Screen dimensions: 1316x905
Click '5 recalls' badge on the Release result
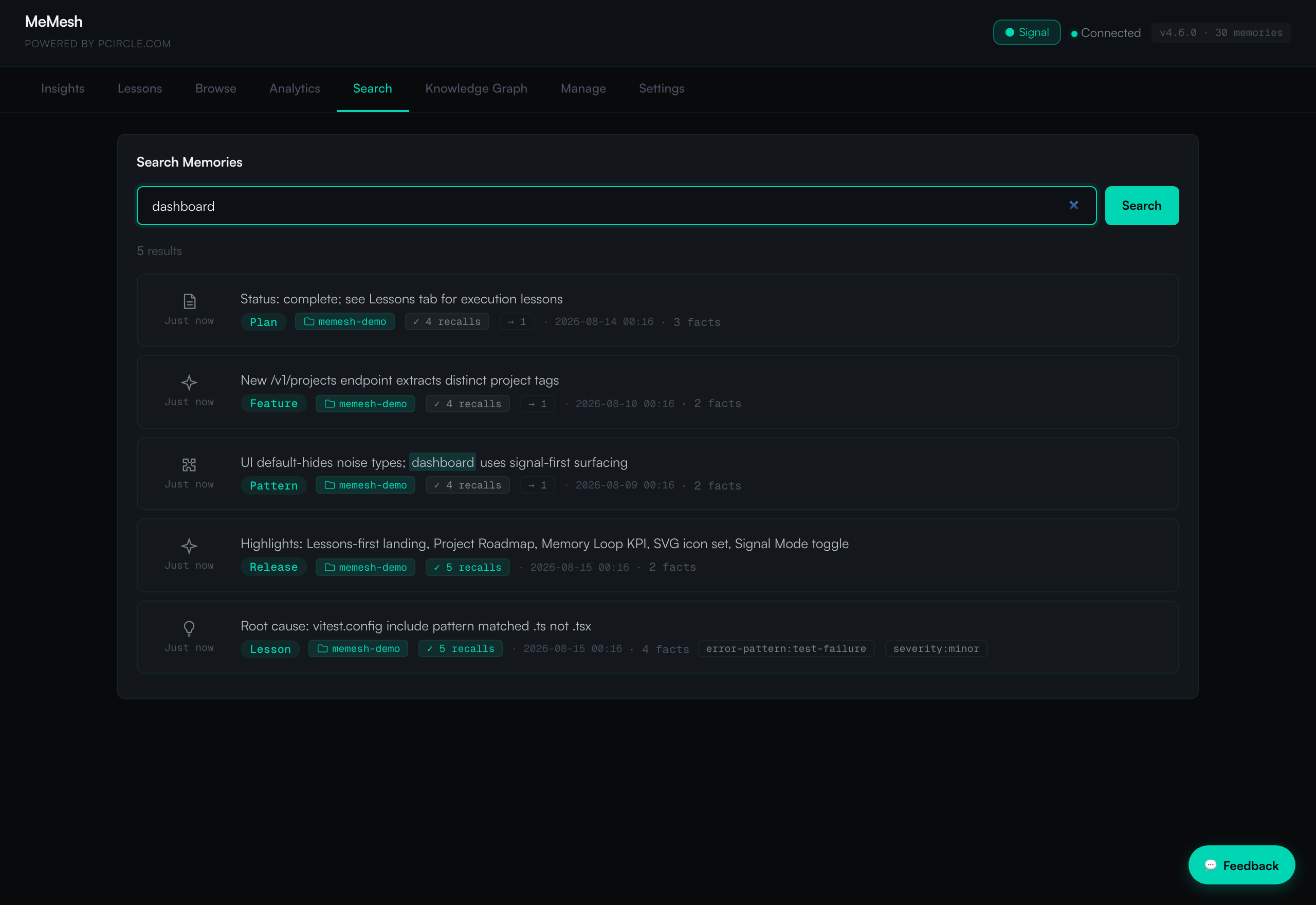tap(468, 567)
